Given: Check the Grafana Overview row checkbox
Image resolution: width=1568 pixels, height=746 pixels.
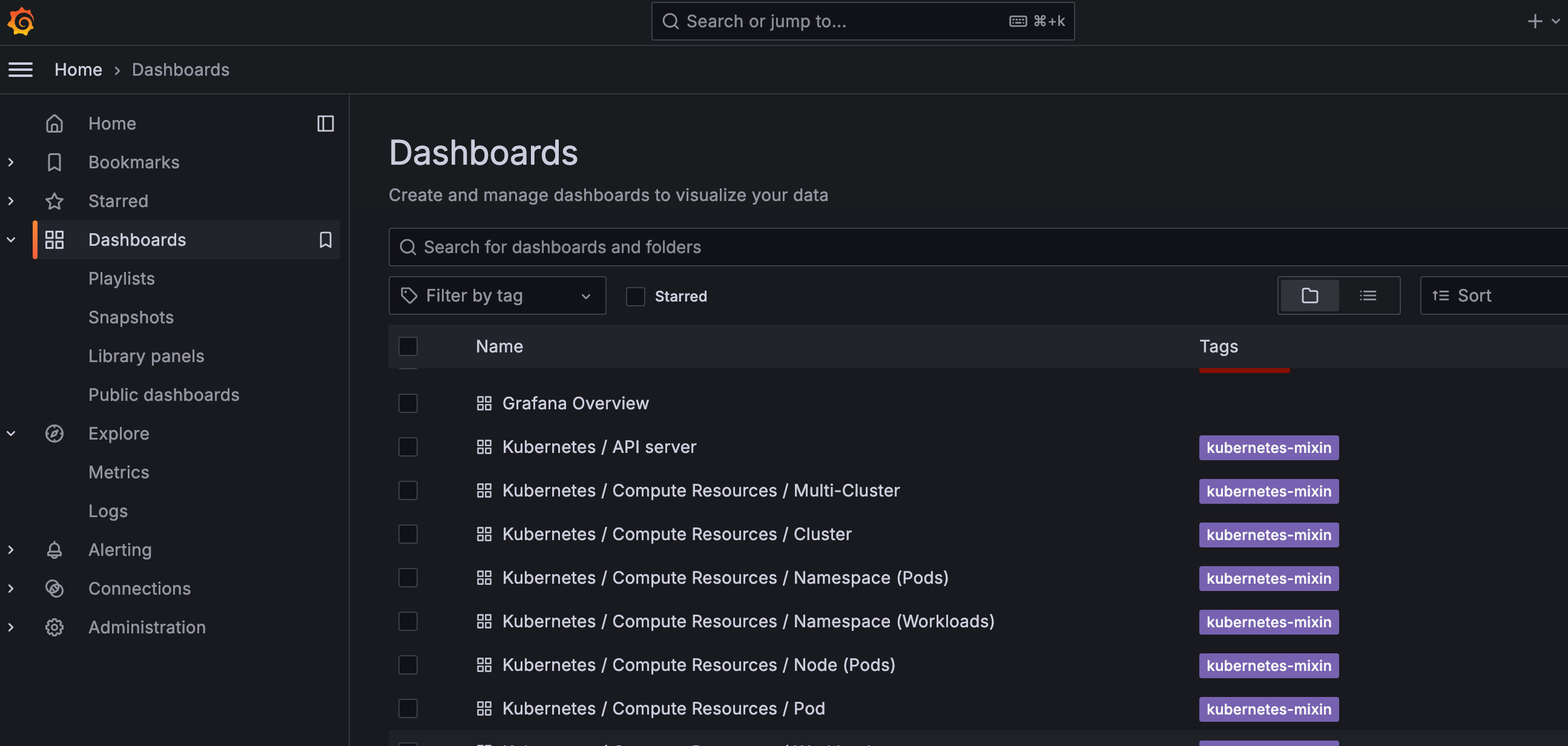Looking at the screenshot, I should click(x=408, y=403).
